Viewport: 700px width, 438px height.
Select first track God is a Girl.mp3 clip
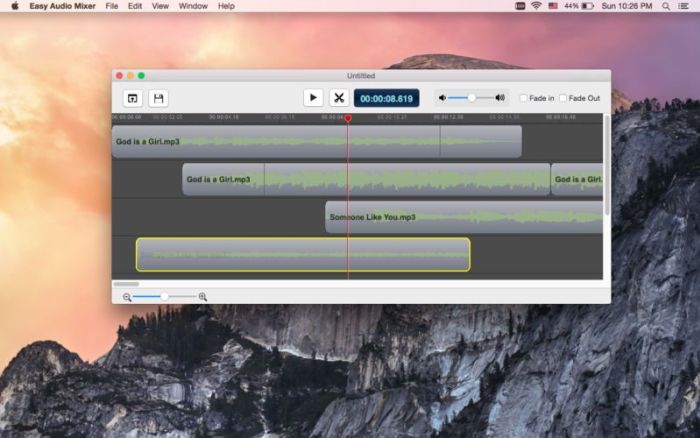pos(317,142)
